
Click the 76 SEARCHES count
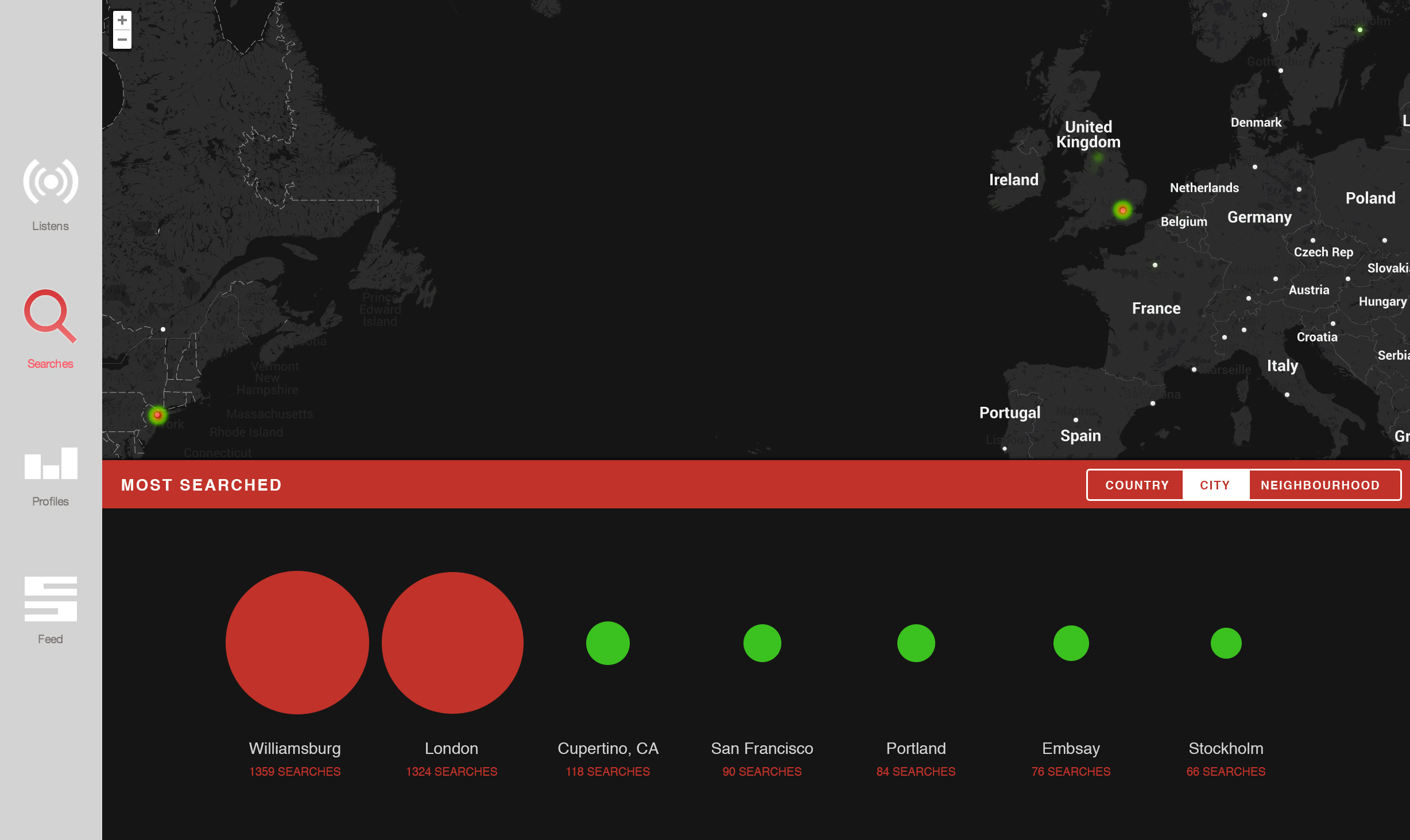(x=1071, y=772)
